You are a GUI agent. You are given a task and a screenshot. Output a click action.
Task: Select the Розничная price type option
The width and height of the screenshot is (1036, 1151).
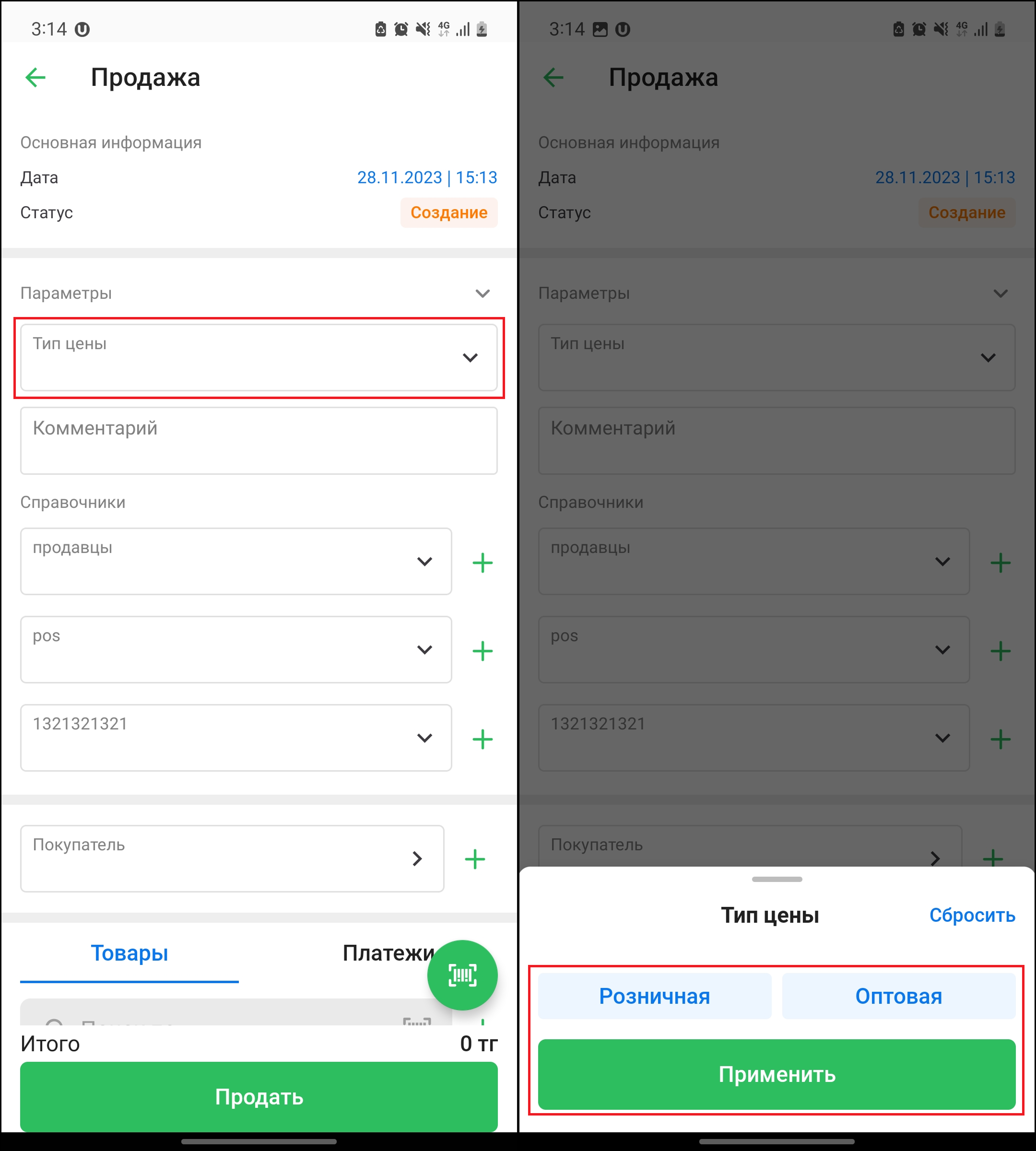pyautogui.click(x=655, y=996)
